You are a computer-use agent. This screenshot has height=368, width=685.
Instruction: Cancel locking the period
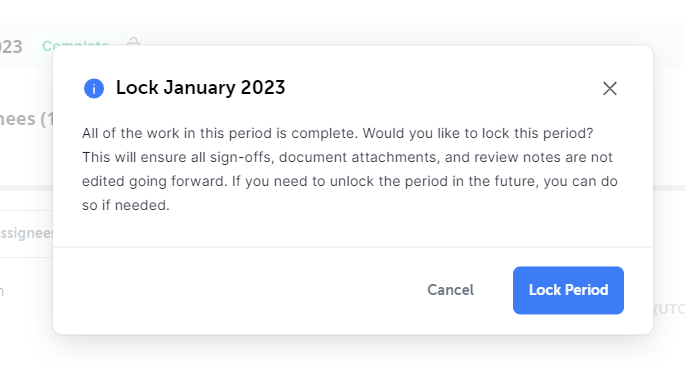point(450,290)
